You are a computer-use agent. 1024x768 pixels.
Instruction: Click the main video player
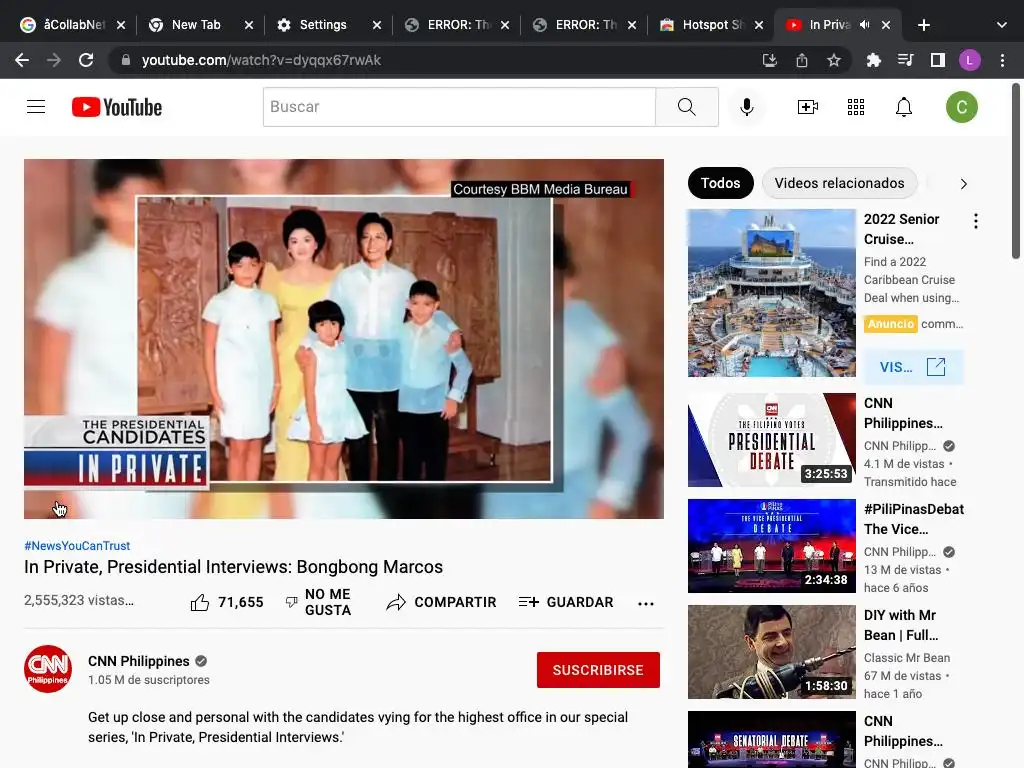(344, 339)
